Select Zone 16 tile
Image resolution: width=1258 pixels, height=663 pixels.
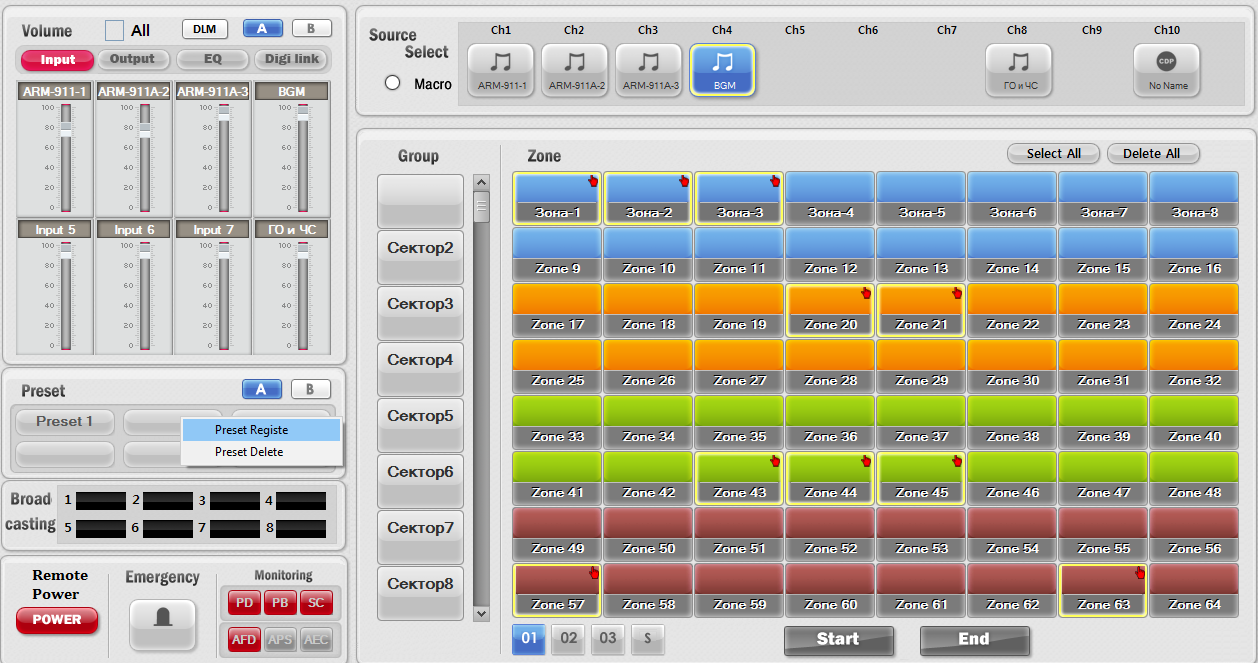pos(1194,254)
